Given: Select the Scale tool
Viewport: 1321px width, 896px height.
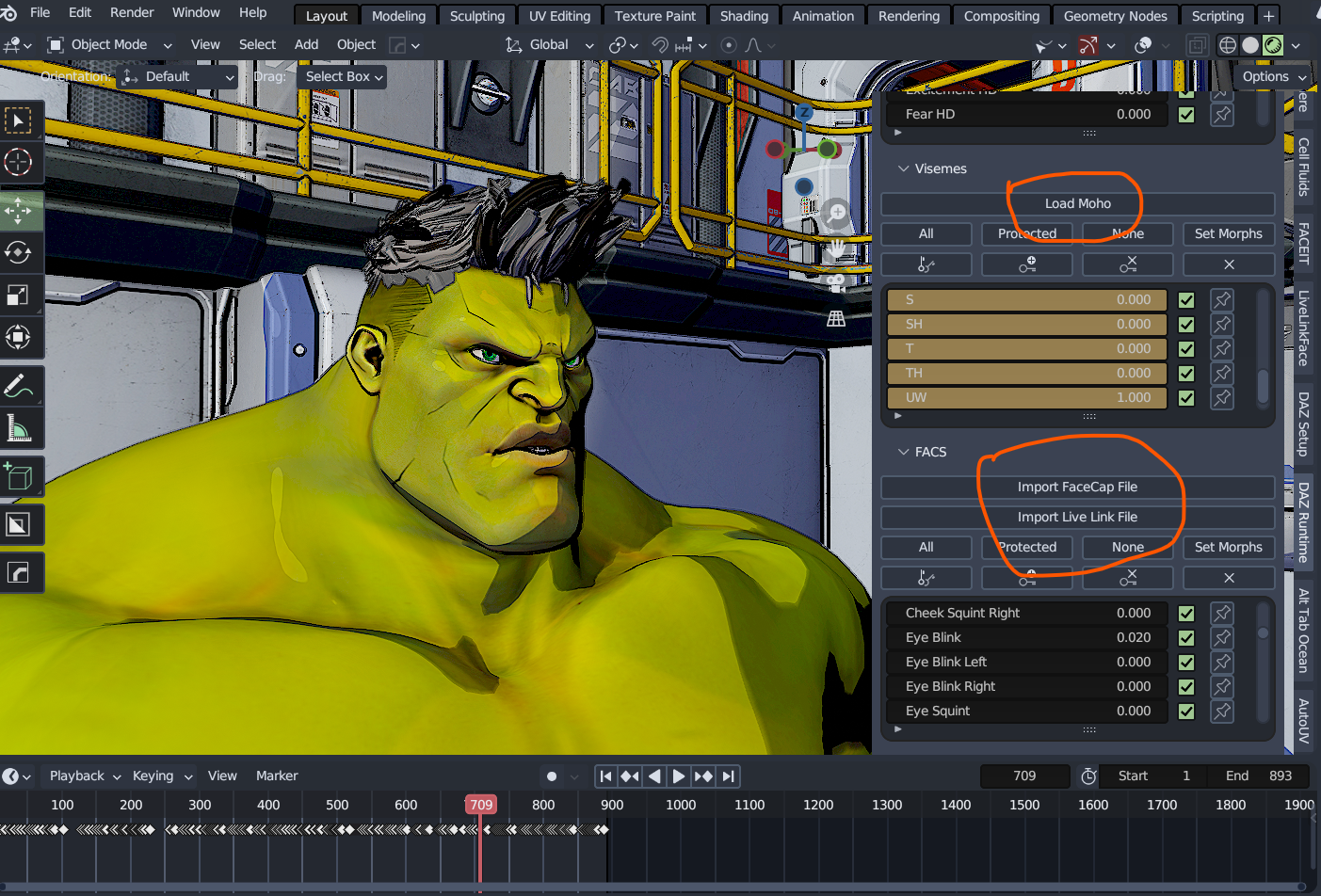Looking at the screenshot, I should pyautogui.click(x=18, y=295).
